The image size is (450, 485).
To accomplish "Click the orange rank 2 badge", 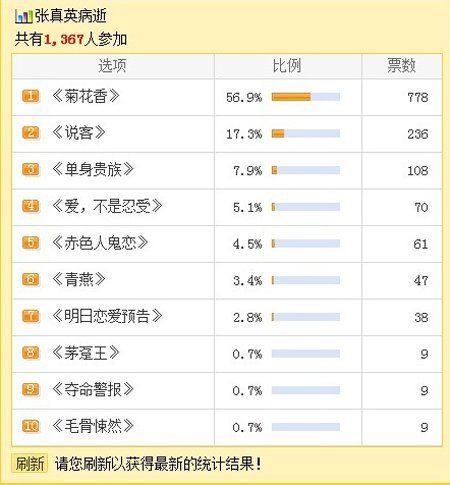I will 31,133.
